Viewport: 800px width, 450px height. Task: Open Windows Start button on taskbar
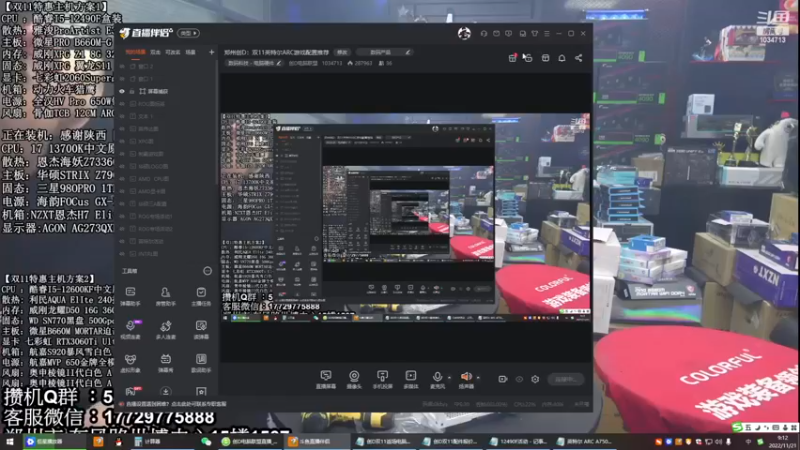coord(10,442)
